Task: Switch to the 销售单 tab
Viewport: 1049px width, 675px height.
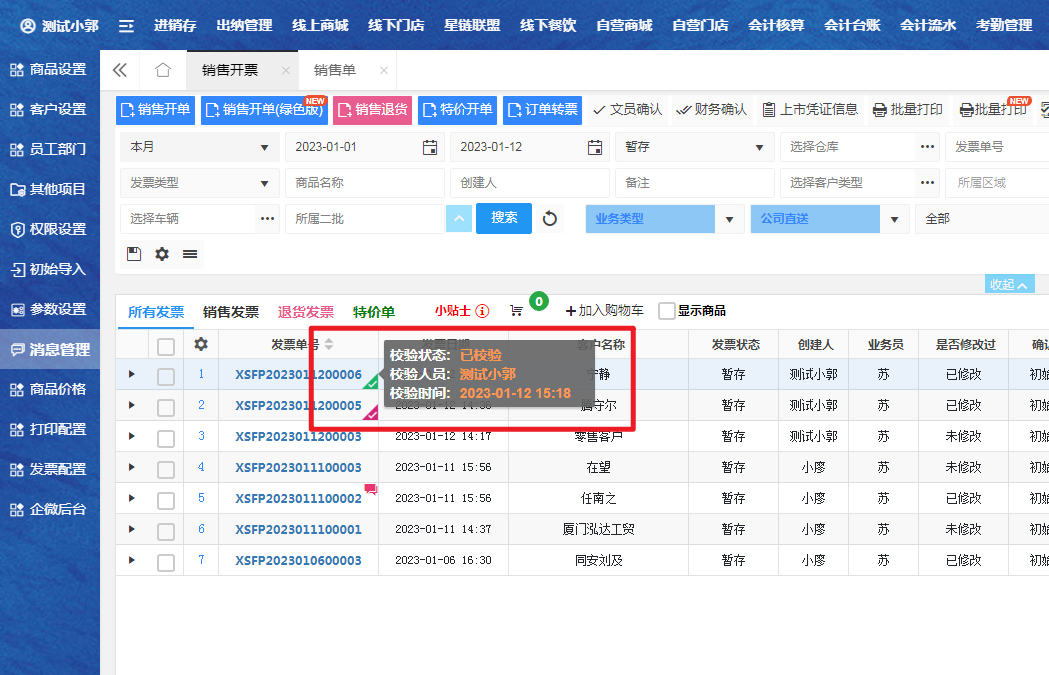Action: (335, 70)
